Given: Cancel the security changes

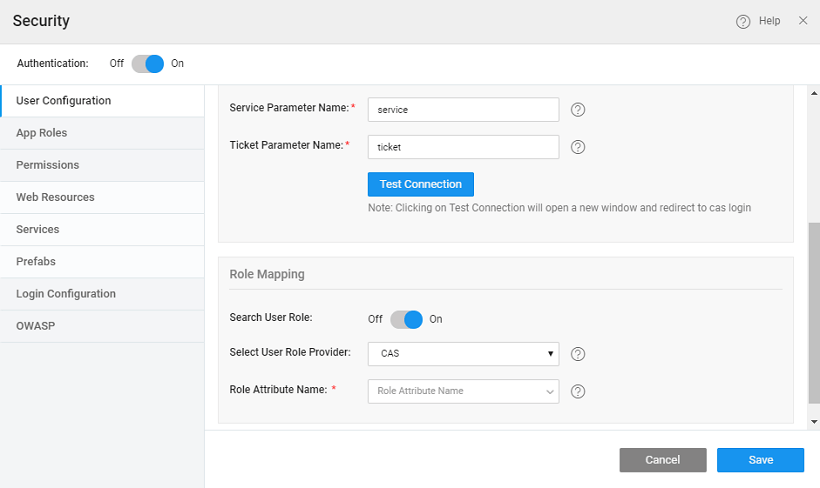Looking at the screenshot, I should tap(662, 460).
